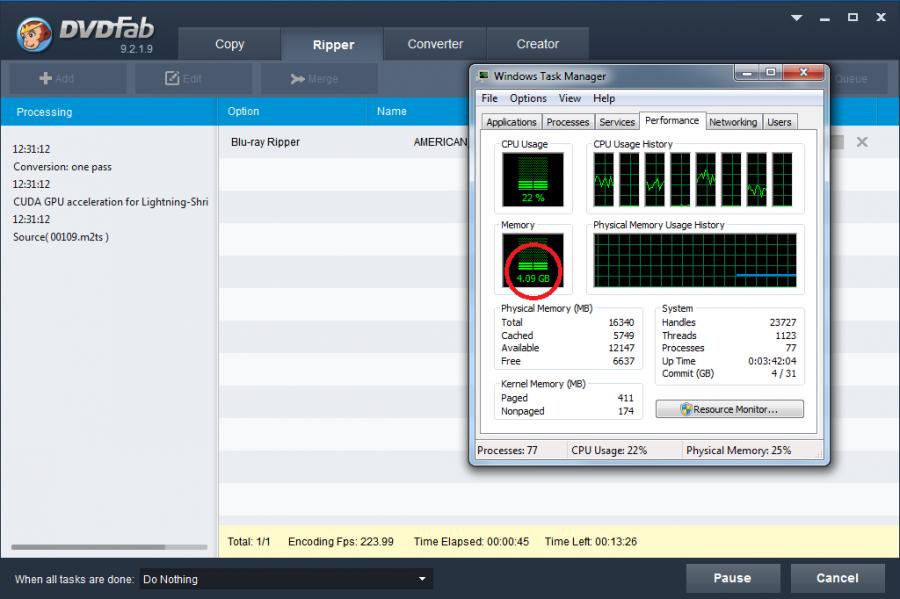The height and width of the screenshot is (599, 900).
Task: Click the Task Manager title bar icon
Action: click(x=484, y=76)
